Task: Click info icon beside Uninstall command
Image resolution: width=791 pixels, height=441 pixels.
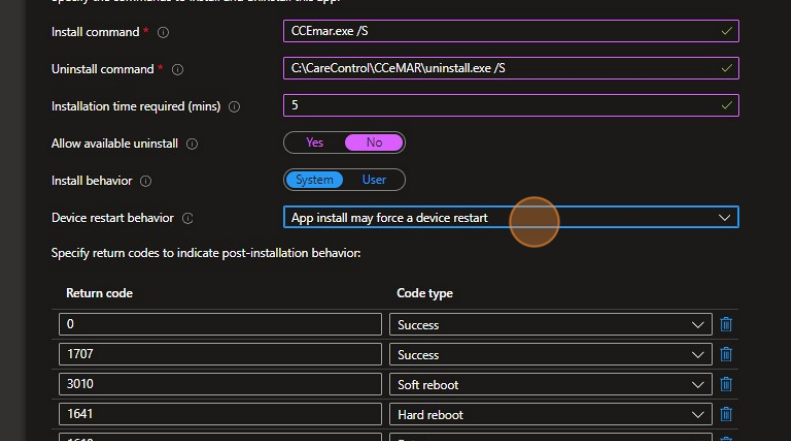Action: tap(178, 69)
